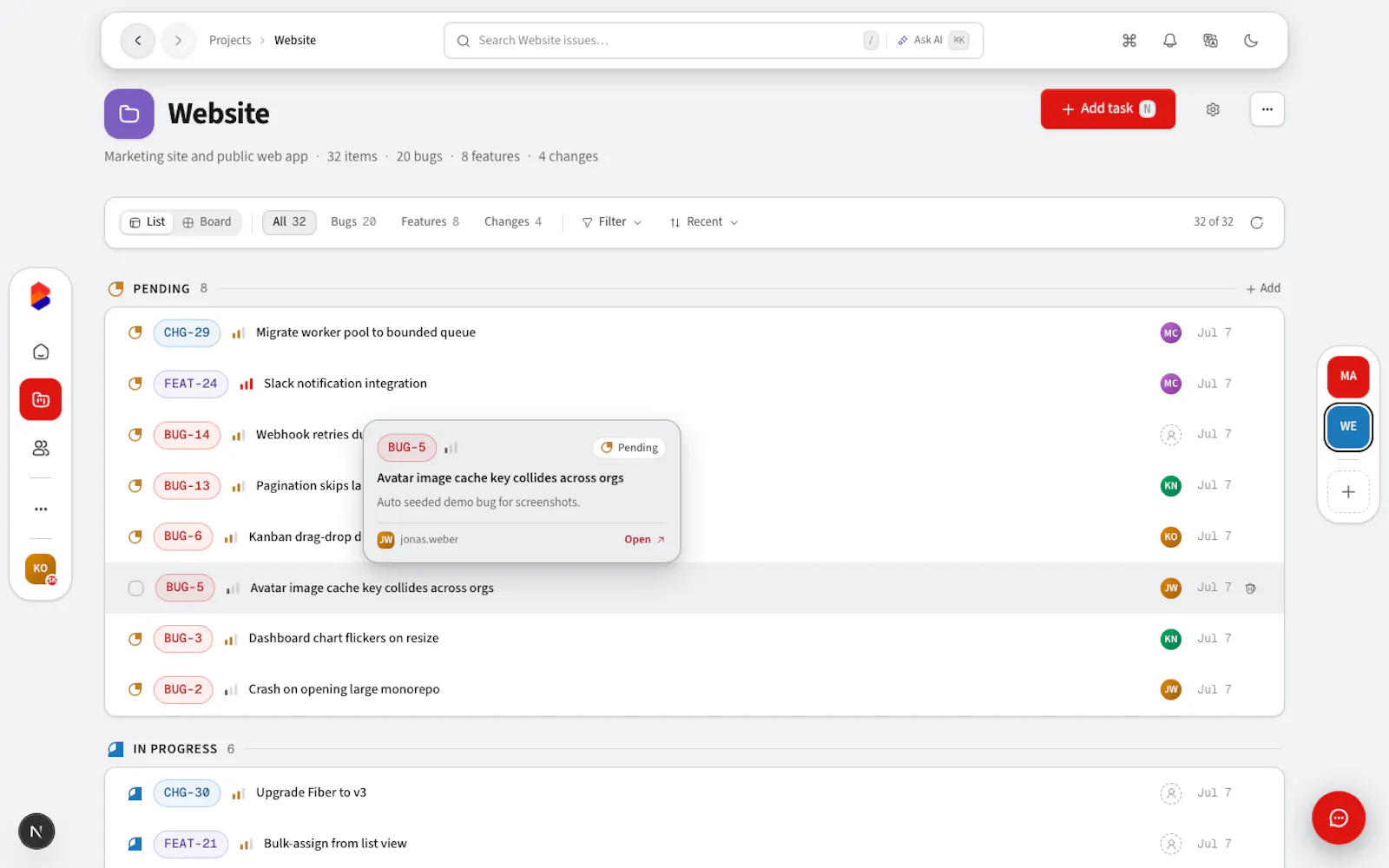Switch to Board view
This screenshot has width=1389, height=868.
click(x=207, y=222)
